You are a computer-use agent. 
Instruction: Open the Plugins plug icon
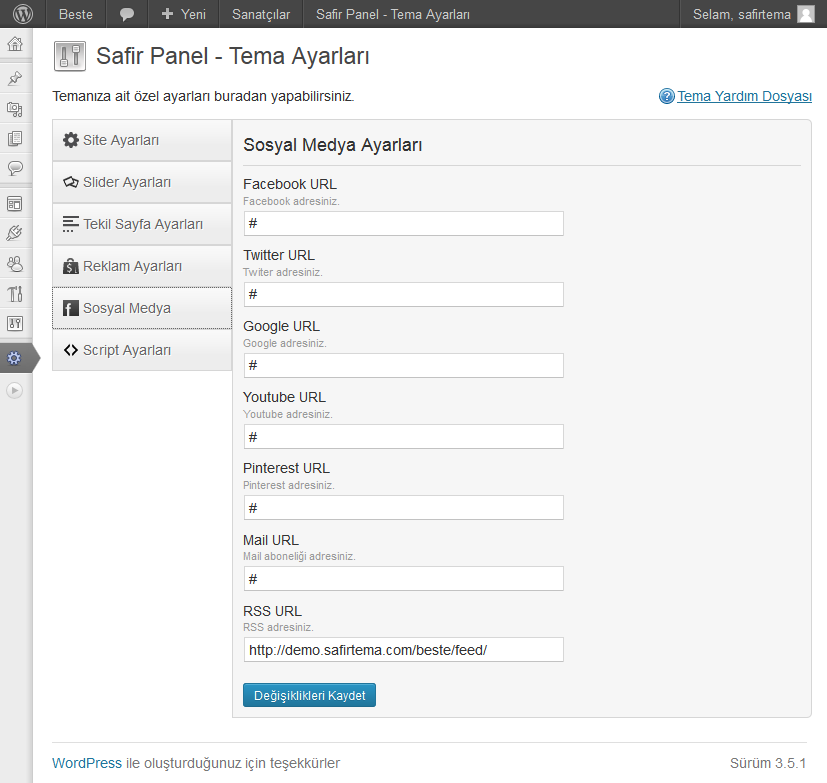(15, 233)
